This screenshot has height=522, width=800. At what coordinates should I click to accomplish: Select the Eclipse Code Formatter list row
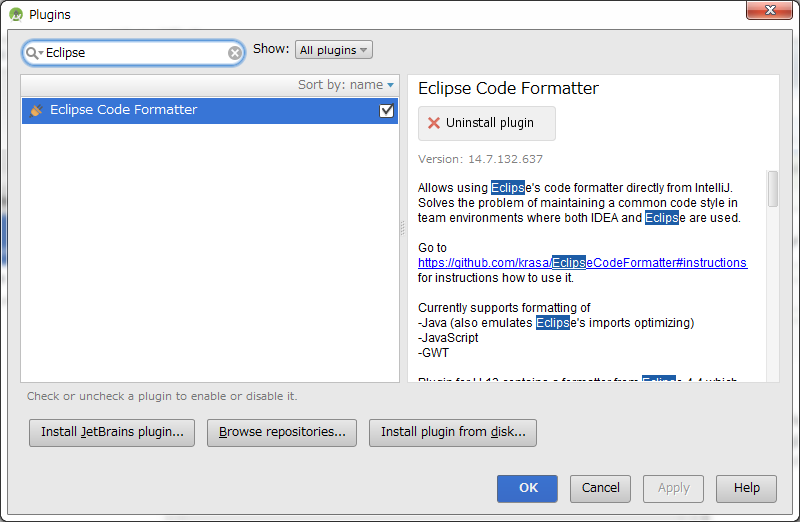pos(210,110)
